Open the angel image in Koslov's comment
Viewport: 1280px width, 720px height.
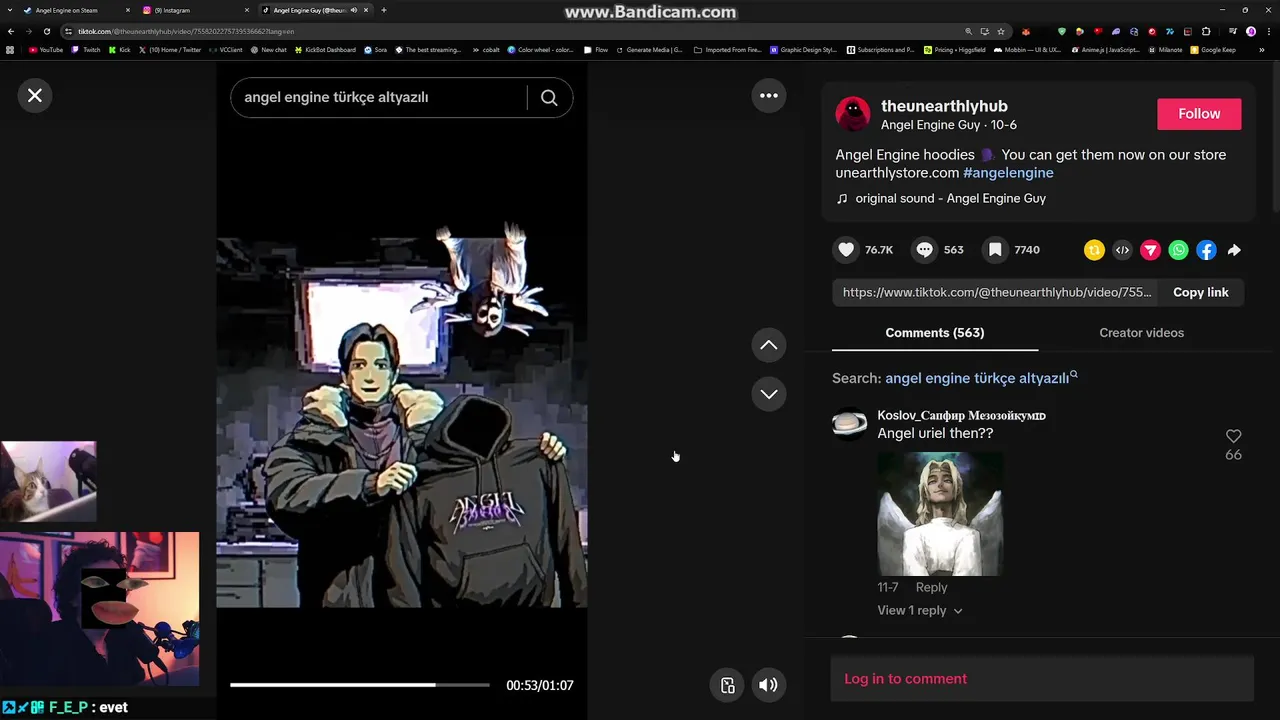click(940, 513)
